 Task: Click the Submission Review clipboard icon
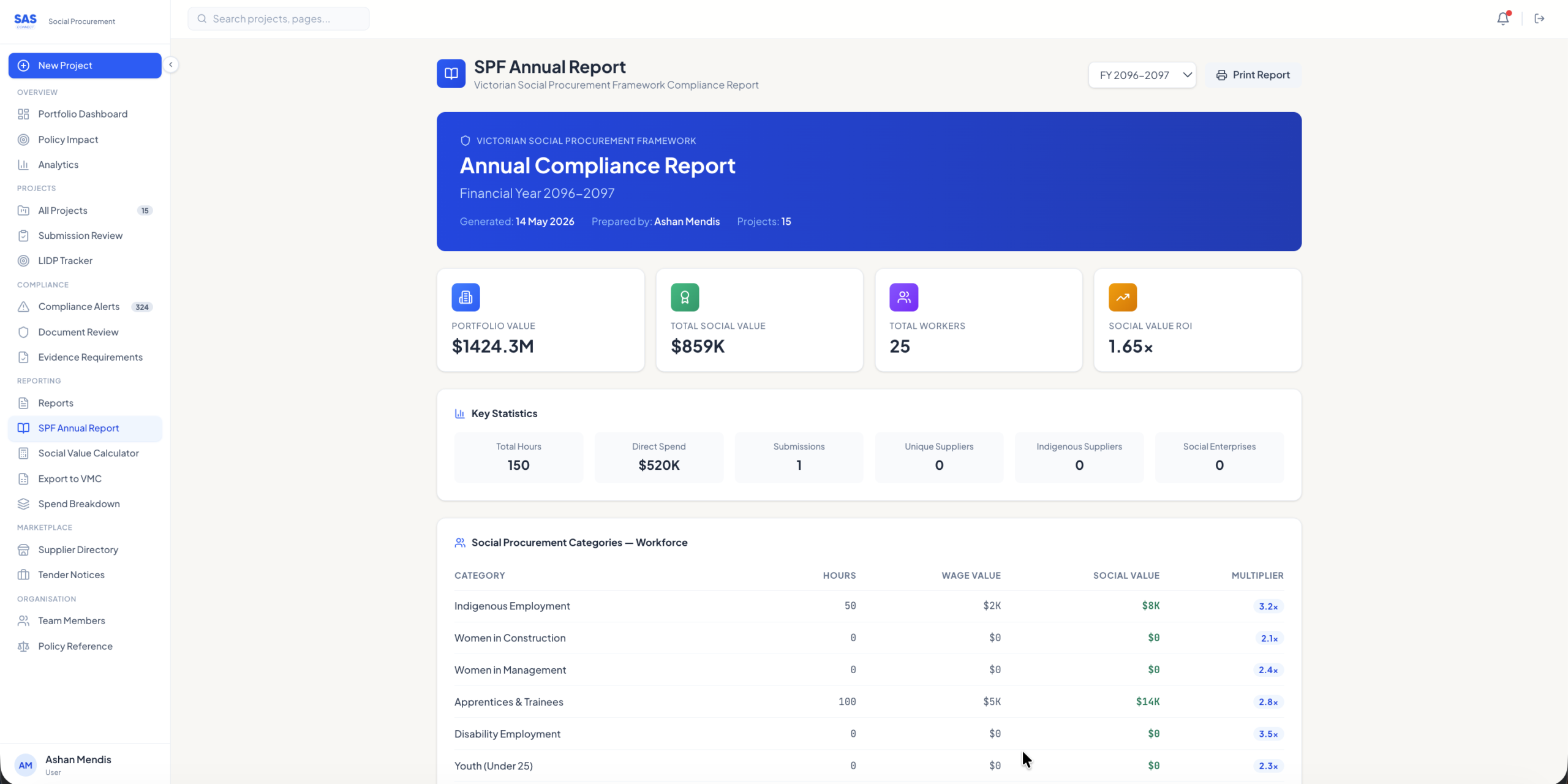coord(23,236)
